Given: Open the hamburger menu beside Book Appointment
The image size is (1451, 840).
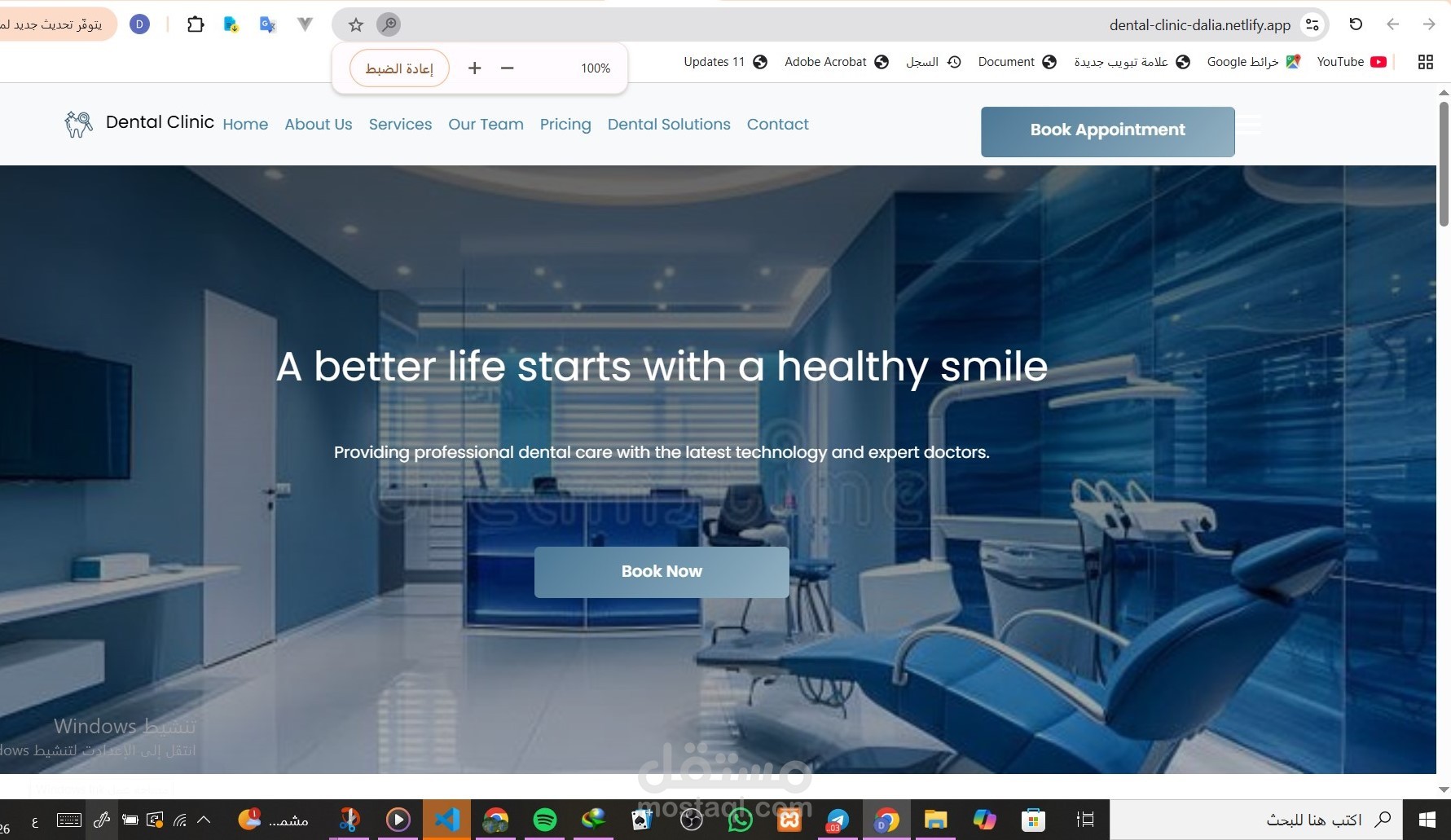Looking at the screenshot, I should (1252, 125).
